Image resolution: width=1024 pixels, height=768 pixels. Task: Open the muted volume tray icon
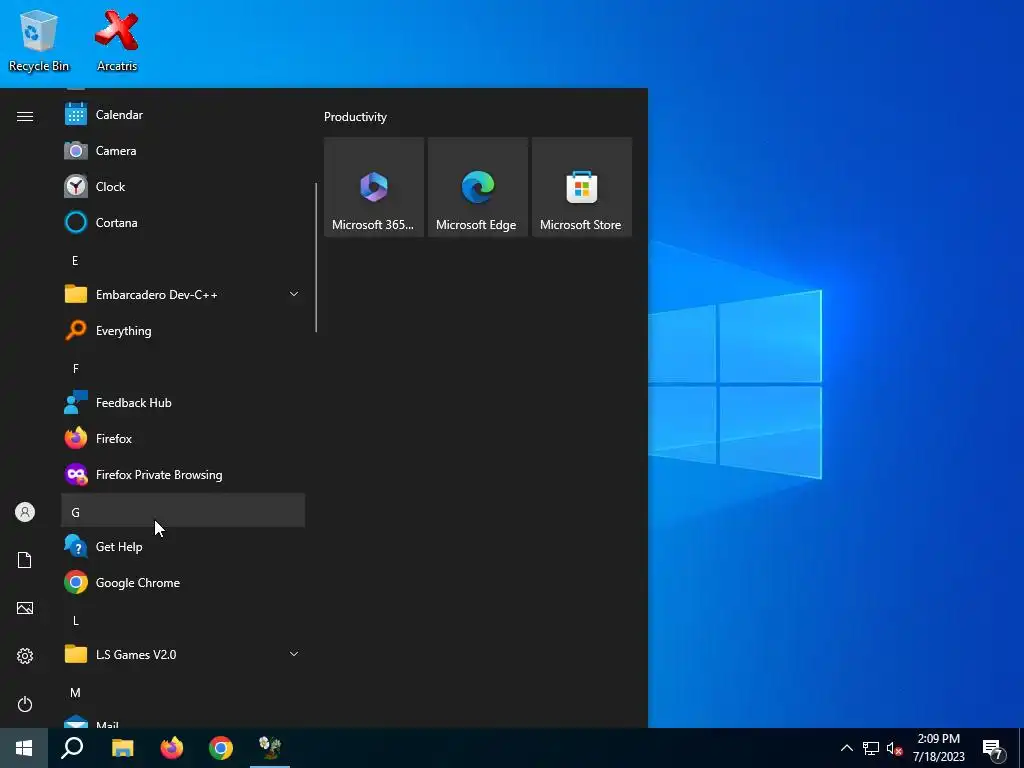pyautogui.click(x=894, y=748)
